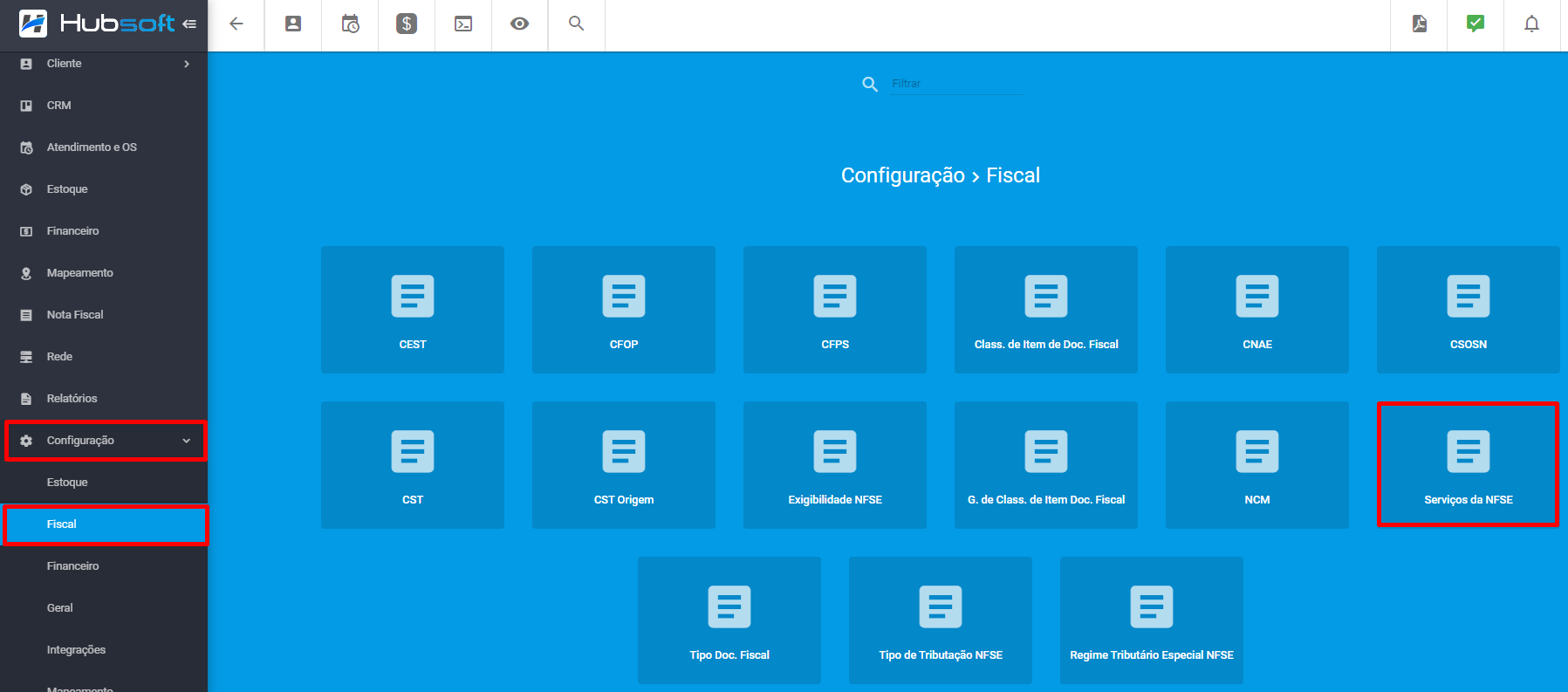Open the Mapeamento sidebar menu

point(104,273)
